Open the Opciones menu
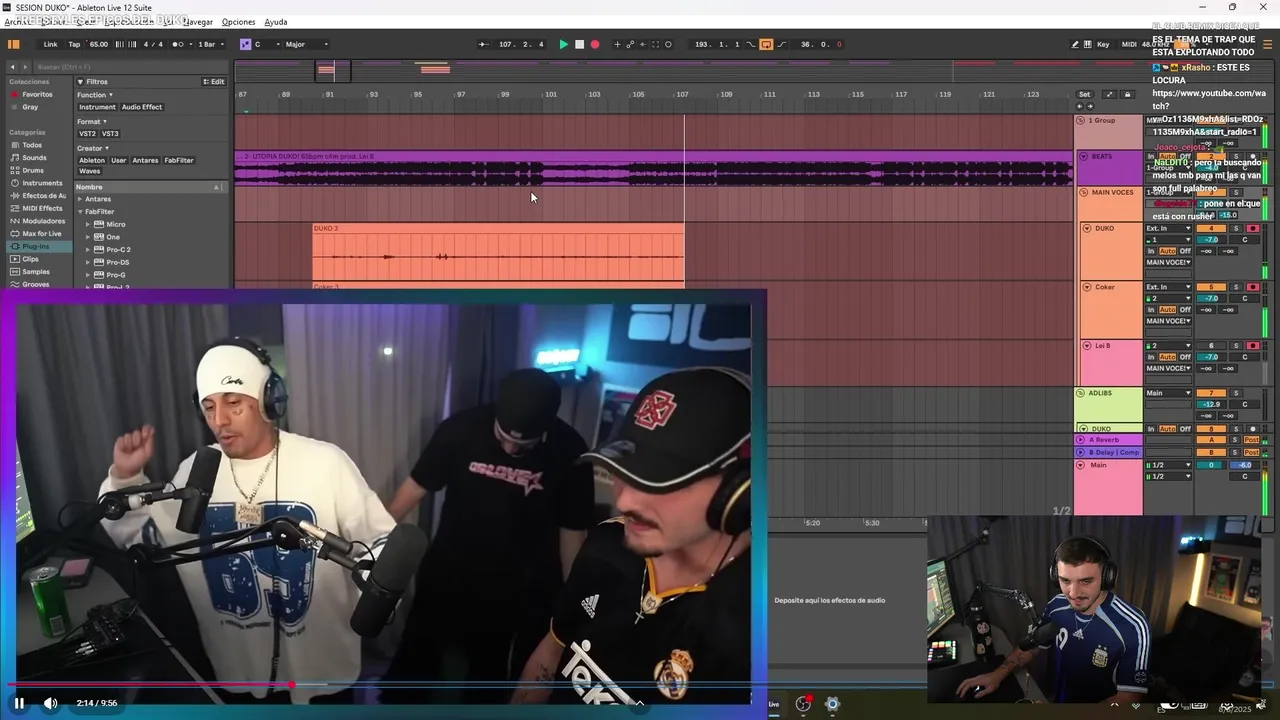The width and height of the screenshot is (1280, 720). (238, 22)
